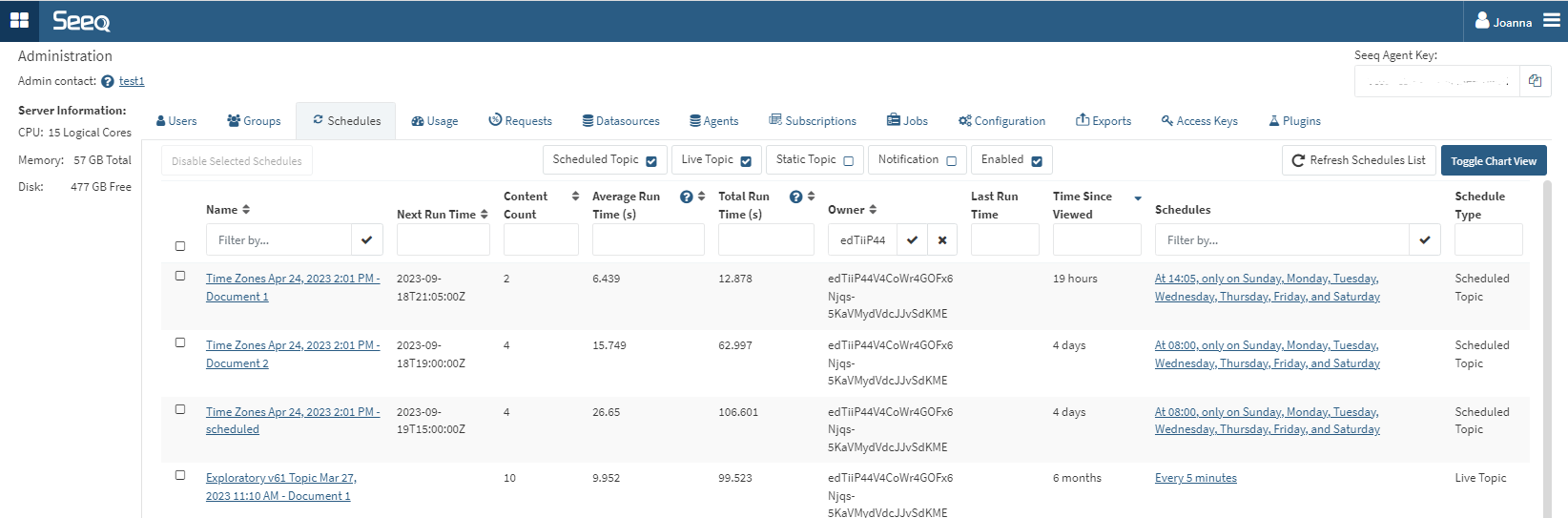Switch to the Datasources tab
Screen dimensions: 1568x518
(x=621, y=121)
